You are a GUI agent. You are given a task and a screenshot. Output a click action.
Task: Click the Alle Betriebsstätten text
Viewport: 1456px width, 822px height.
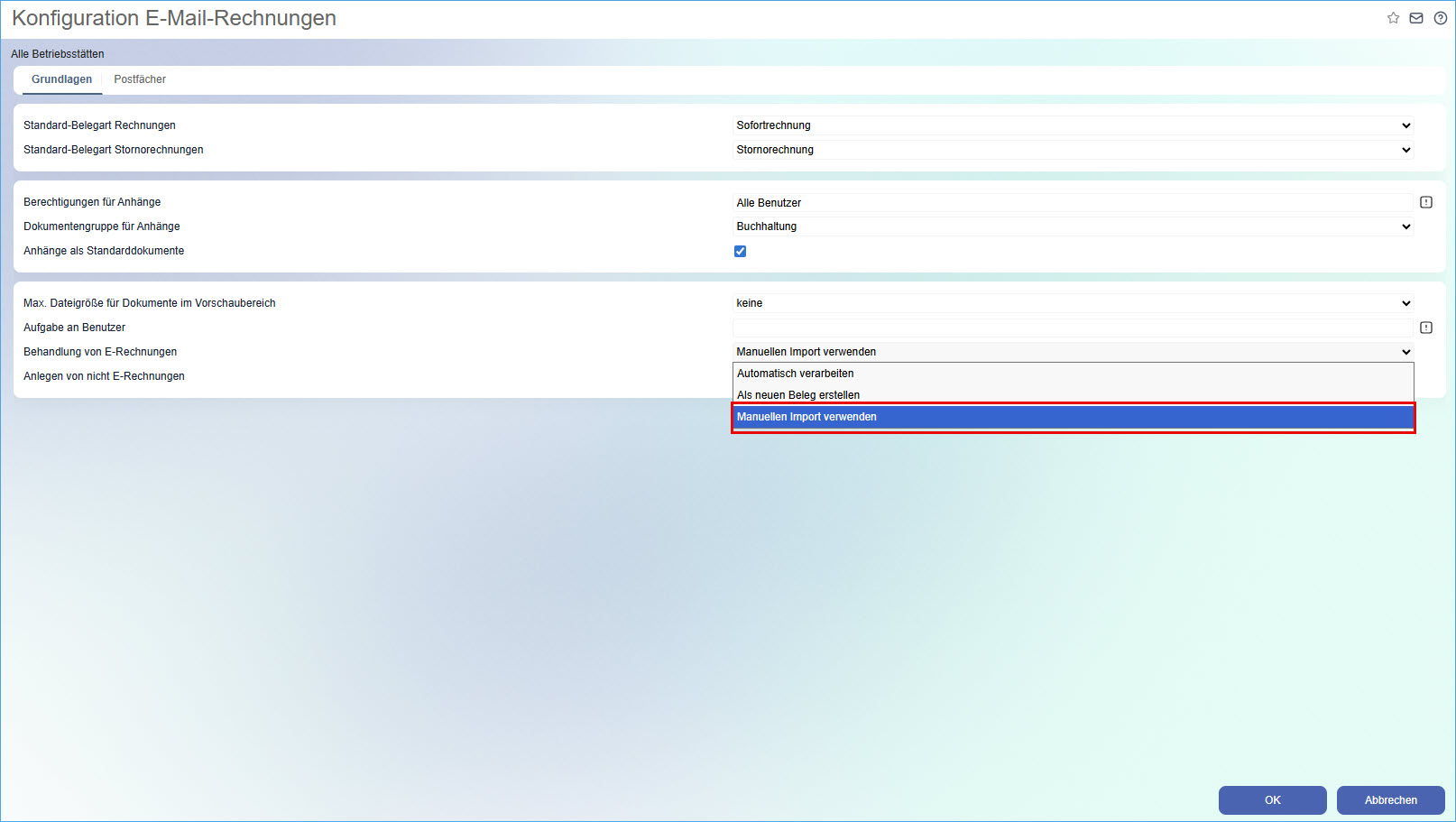(58, 54)
